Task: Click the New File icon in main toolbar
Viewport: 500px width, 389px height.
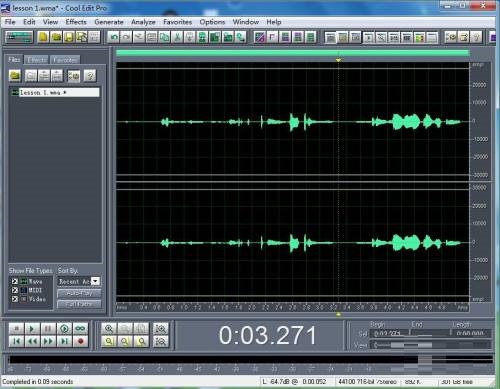Action: [x=43, y=37]
